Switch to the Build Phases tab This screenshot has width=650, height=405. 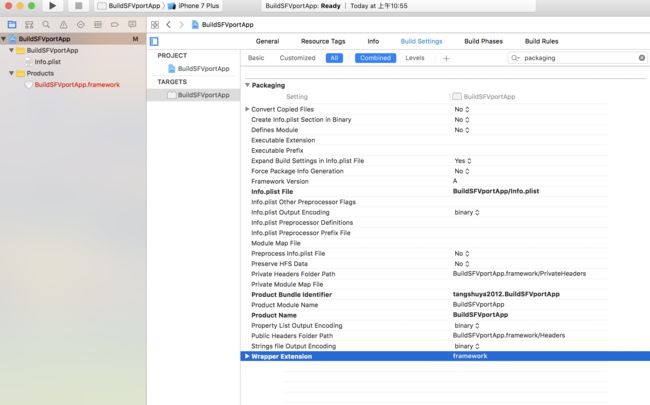[x=483, y=41]
